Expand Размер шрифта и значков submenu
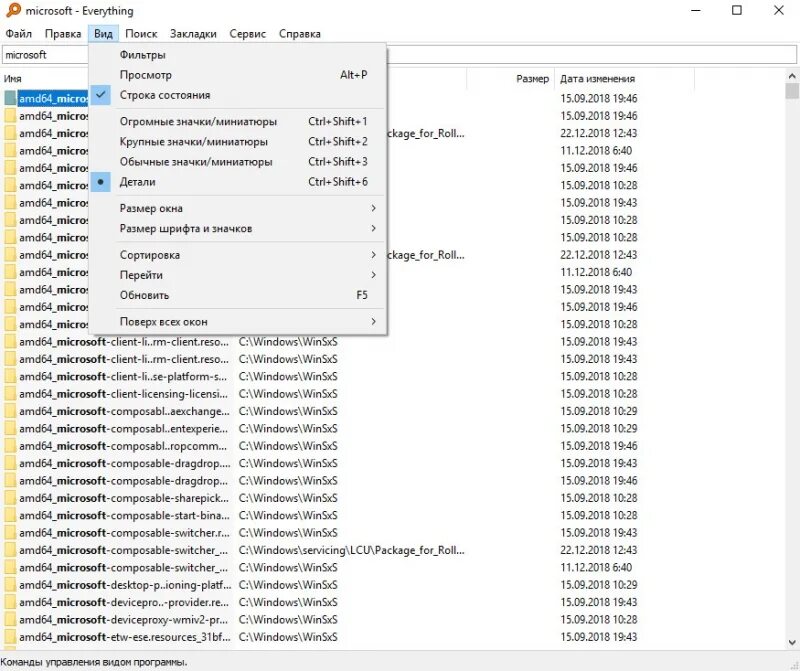800x671 pixels. pyautogui.click(x=237, y=229)
